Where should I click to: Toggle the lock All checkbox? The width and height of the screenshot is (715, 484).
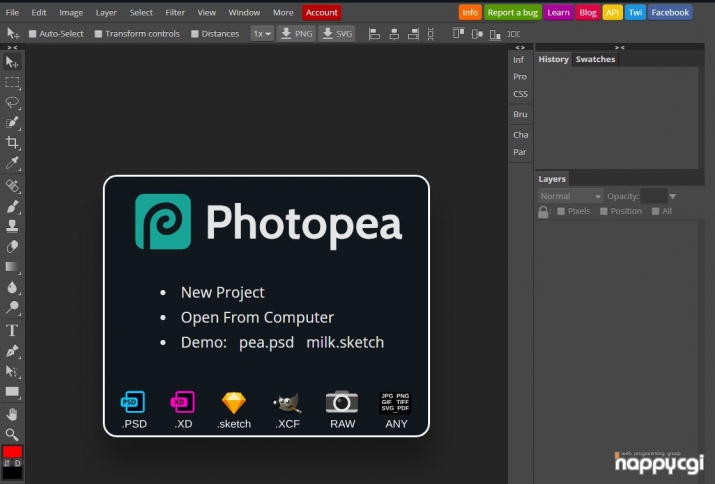[655, 211]
